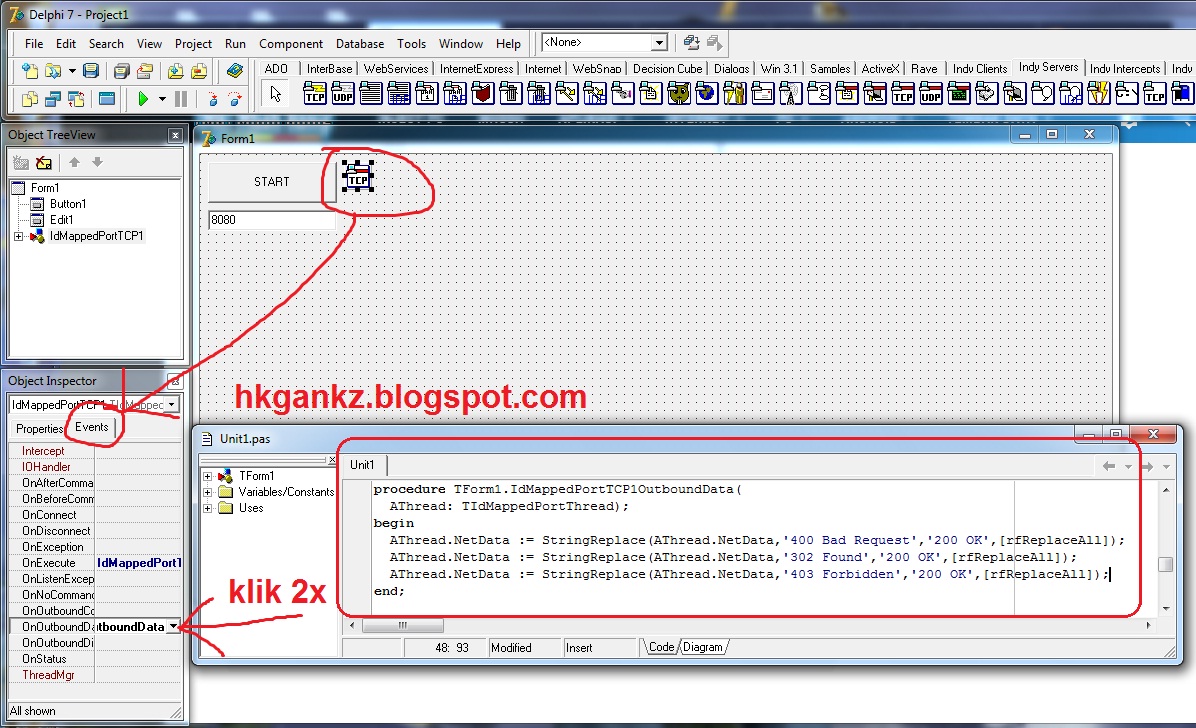Click Object TreeView move up arrow
Screen dimensions: 1196x728
coord(74,162)
